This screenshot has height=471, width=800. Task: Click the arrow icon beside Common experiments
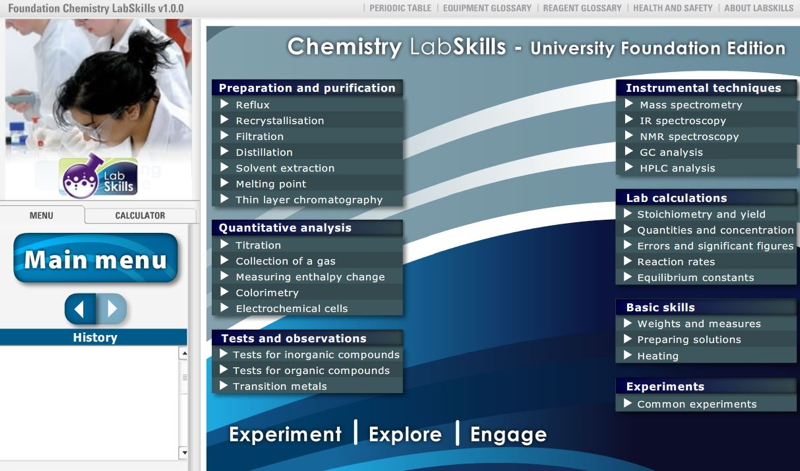point(627,404)
